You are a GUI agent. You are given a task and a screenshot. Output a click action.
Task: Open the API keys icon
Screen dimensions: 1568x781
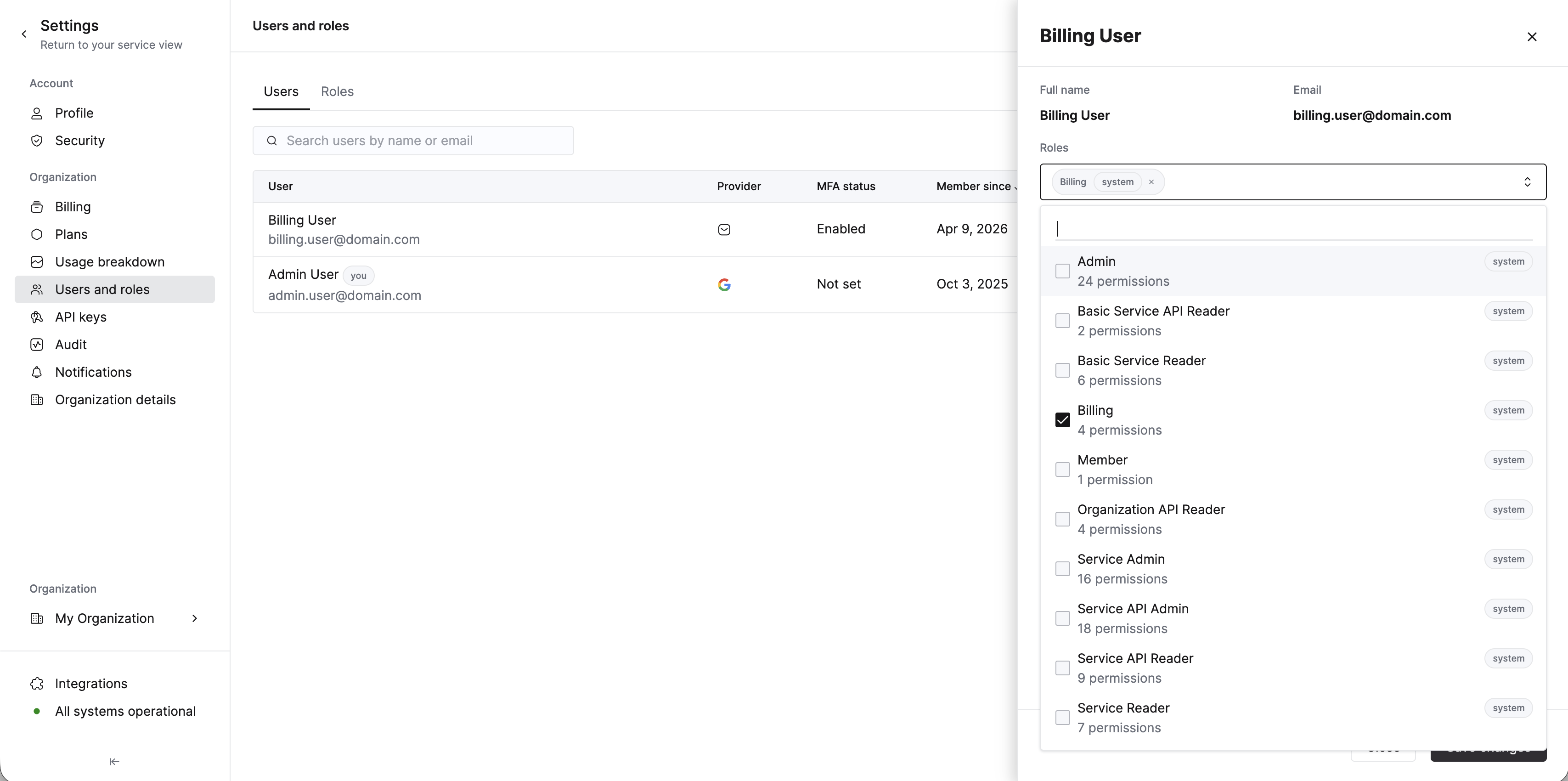coord(37,317)
